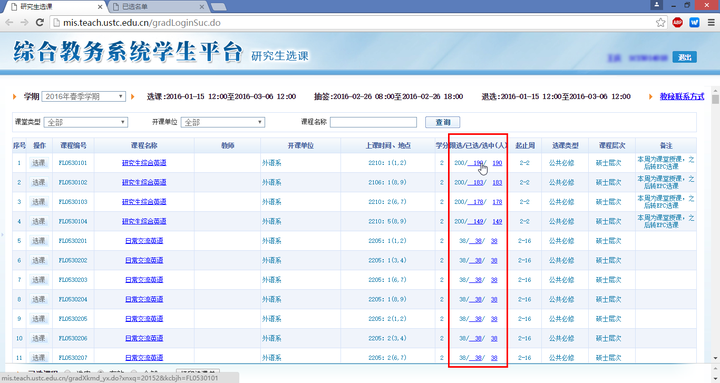Close the 研究生选课 tab
This screenshot has height=383, width=720.
(x=101, y=7)
